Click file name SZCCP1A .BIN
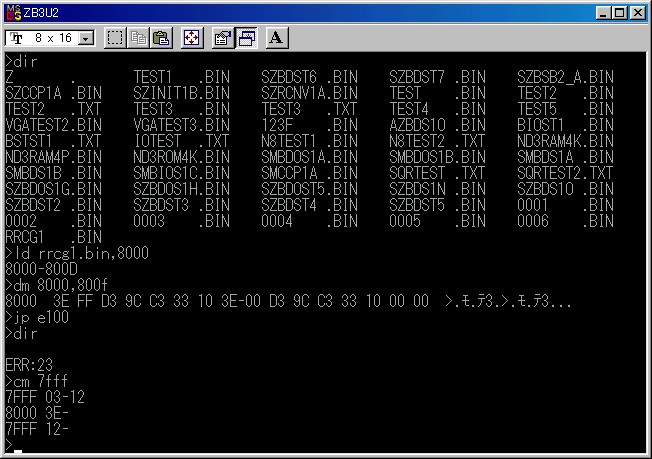This screenshot has height=459, width=652. pyautogui.click(x=54, y=93)
